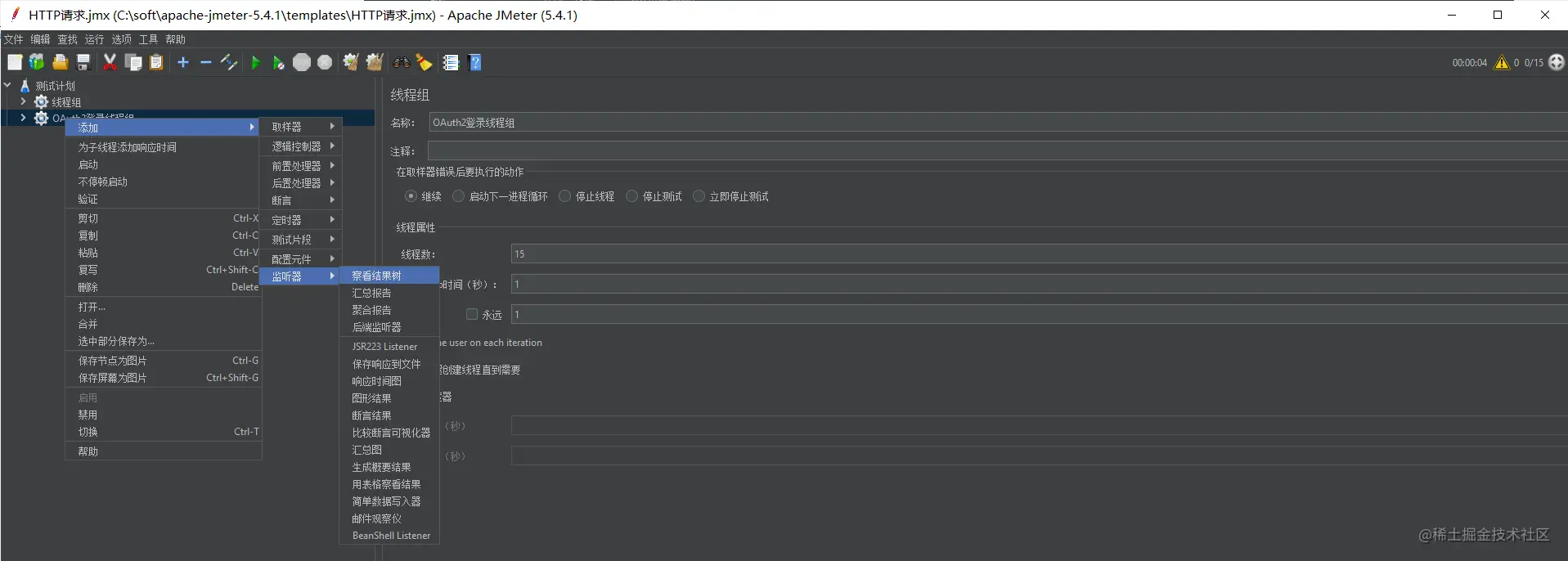This screenshot has height=561, width=1568.
Task: Choose 汇总报告 listener
Action: tap(389, 293)
